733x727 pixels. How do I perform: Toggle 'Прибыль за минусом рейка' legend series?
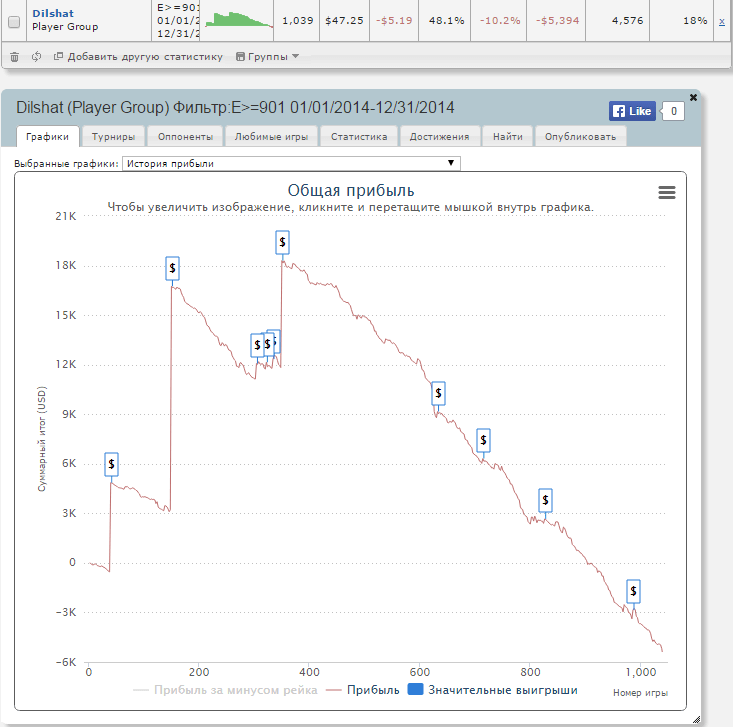point(225,690)
